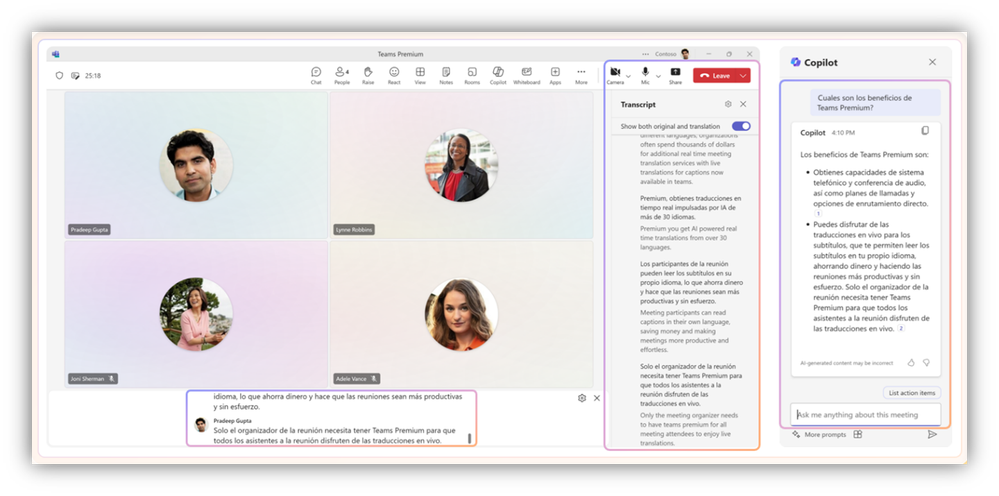Open citation 1 in Copilot response
Screen dimensions: 999x496
tap(818, 214)
